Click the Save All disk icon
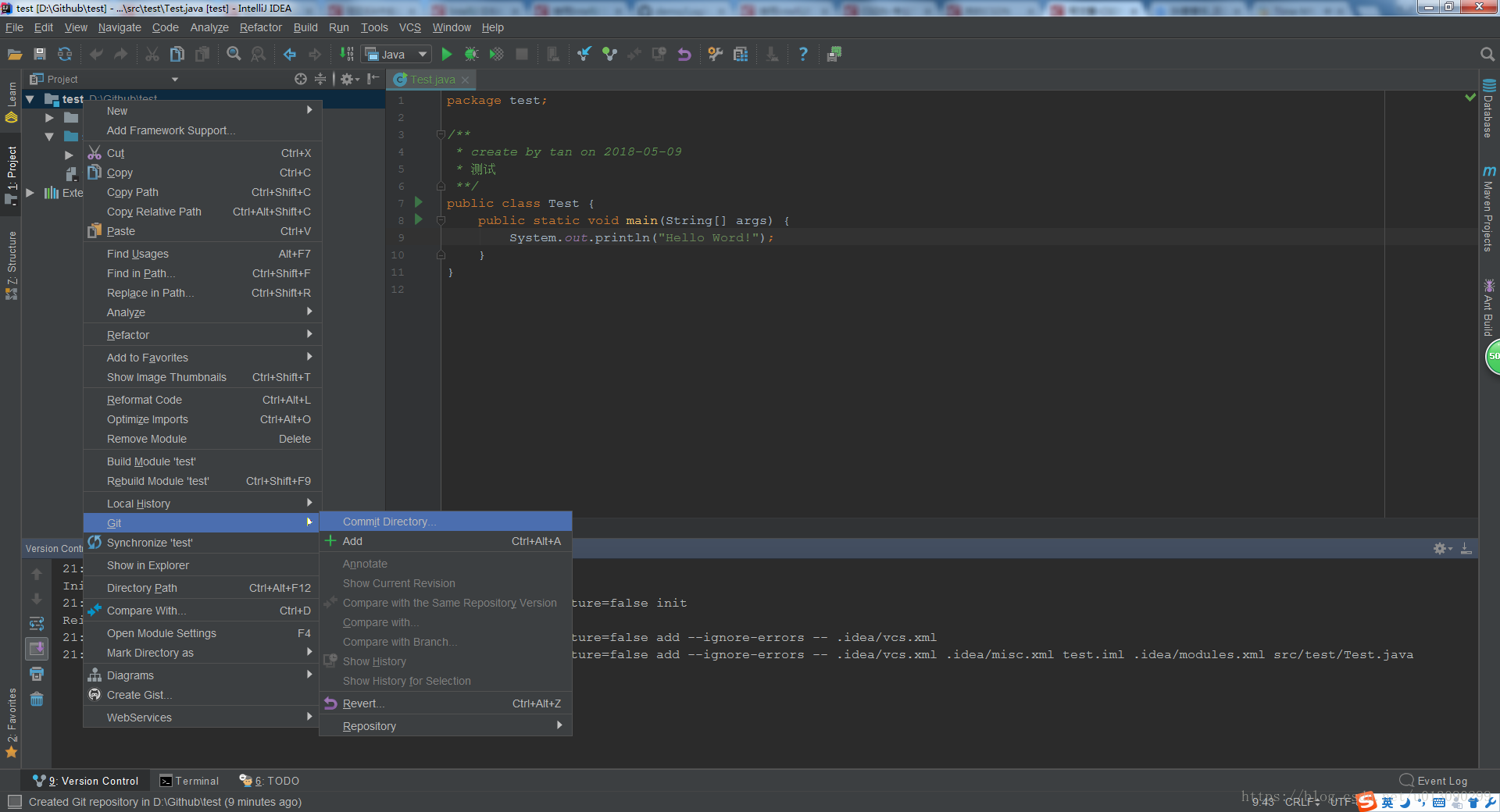Image resolution: width=1500 pixels, height=812 pixels. (40, 55)
